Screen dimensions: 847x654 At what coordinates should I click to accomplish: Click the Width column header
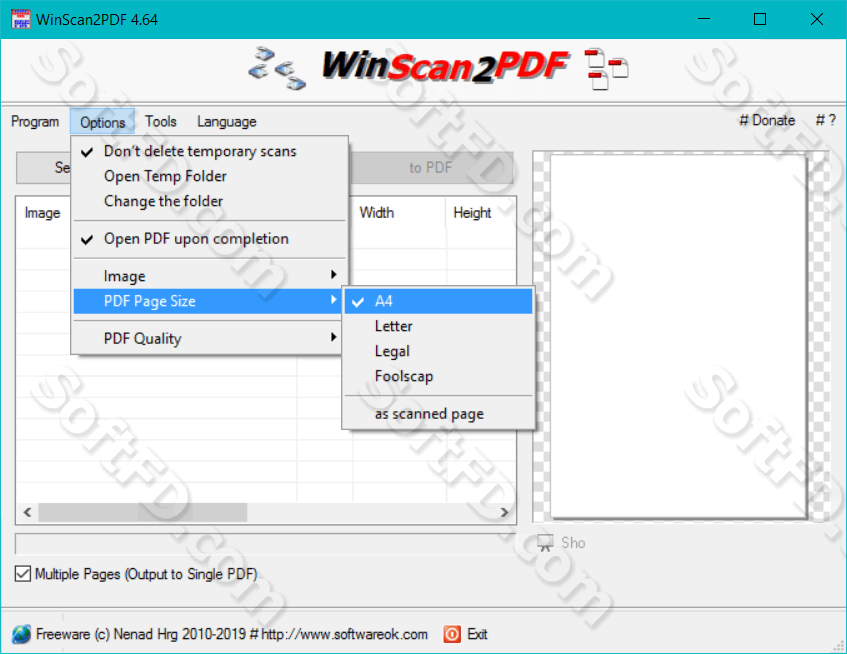(400, 213)
